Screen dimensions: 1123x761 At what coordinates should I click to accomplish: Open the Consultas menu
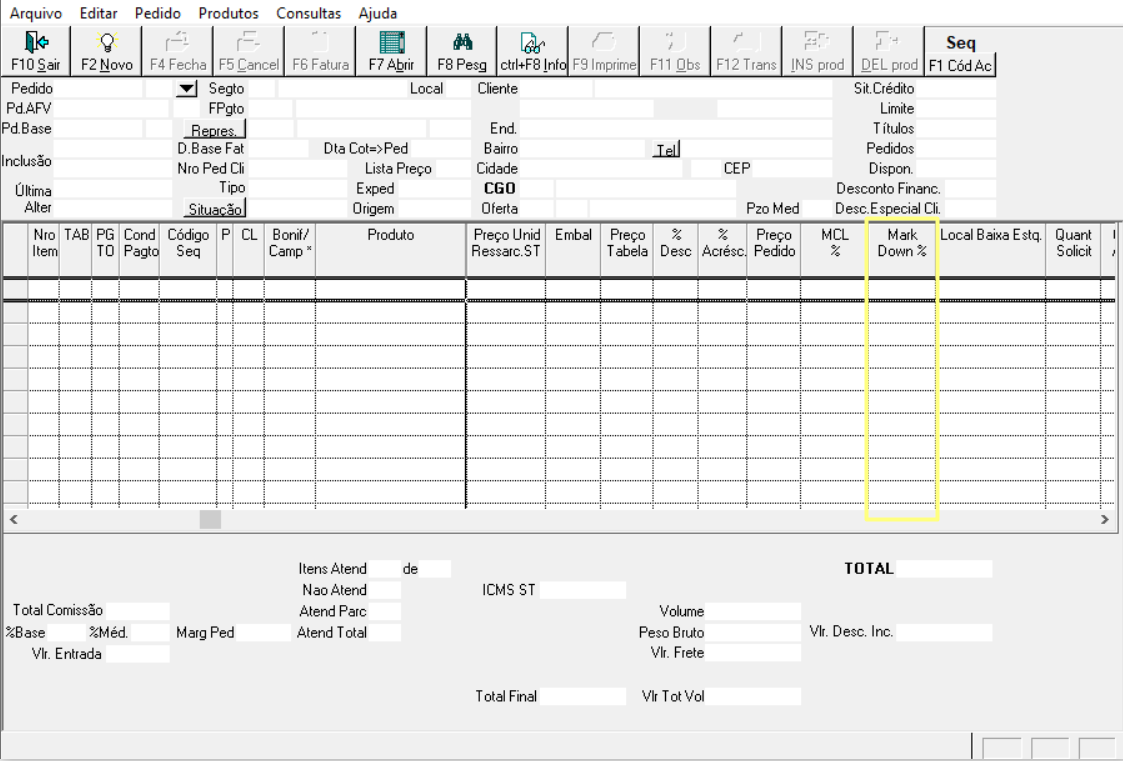tap(309, 13)
